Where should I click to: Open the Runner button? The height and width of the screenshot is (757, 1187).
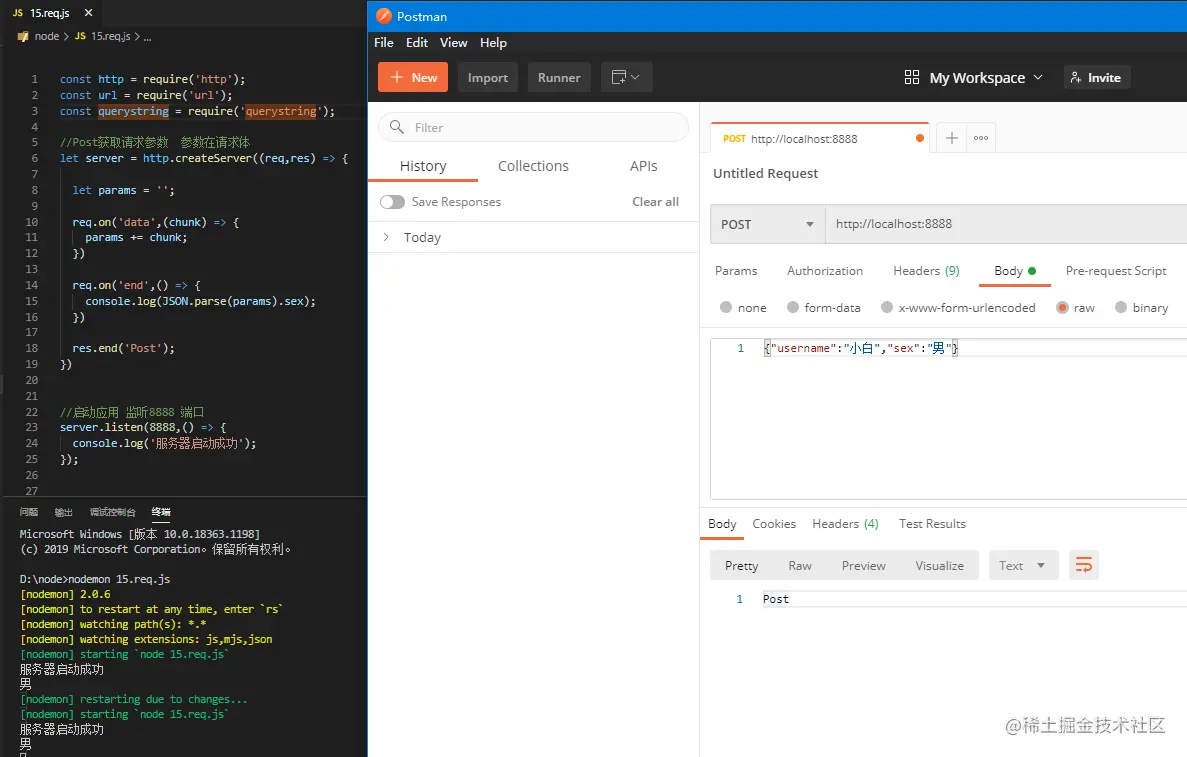click(x=559, y=77)
